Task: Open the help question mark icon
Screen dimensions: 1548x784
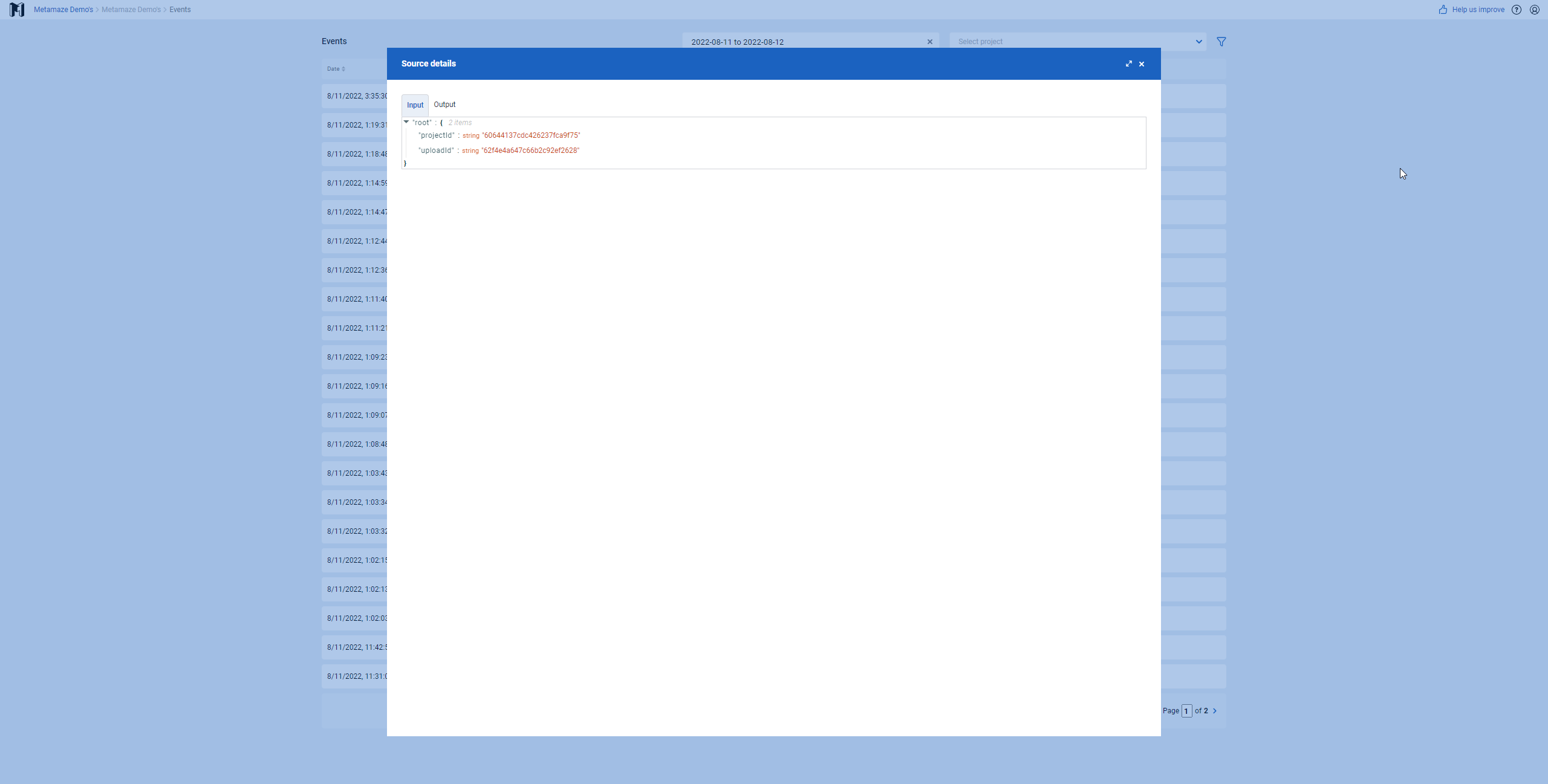Action: [1517, 10]
